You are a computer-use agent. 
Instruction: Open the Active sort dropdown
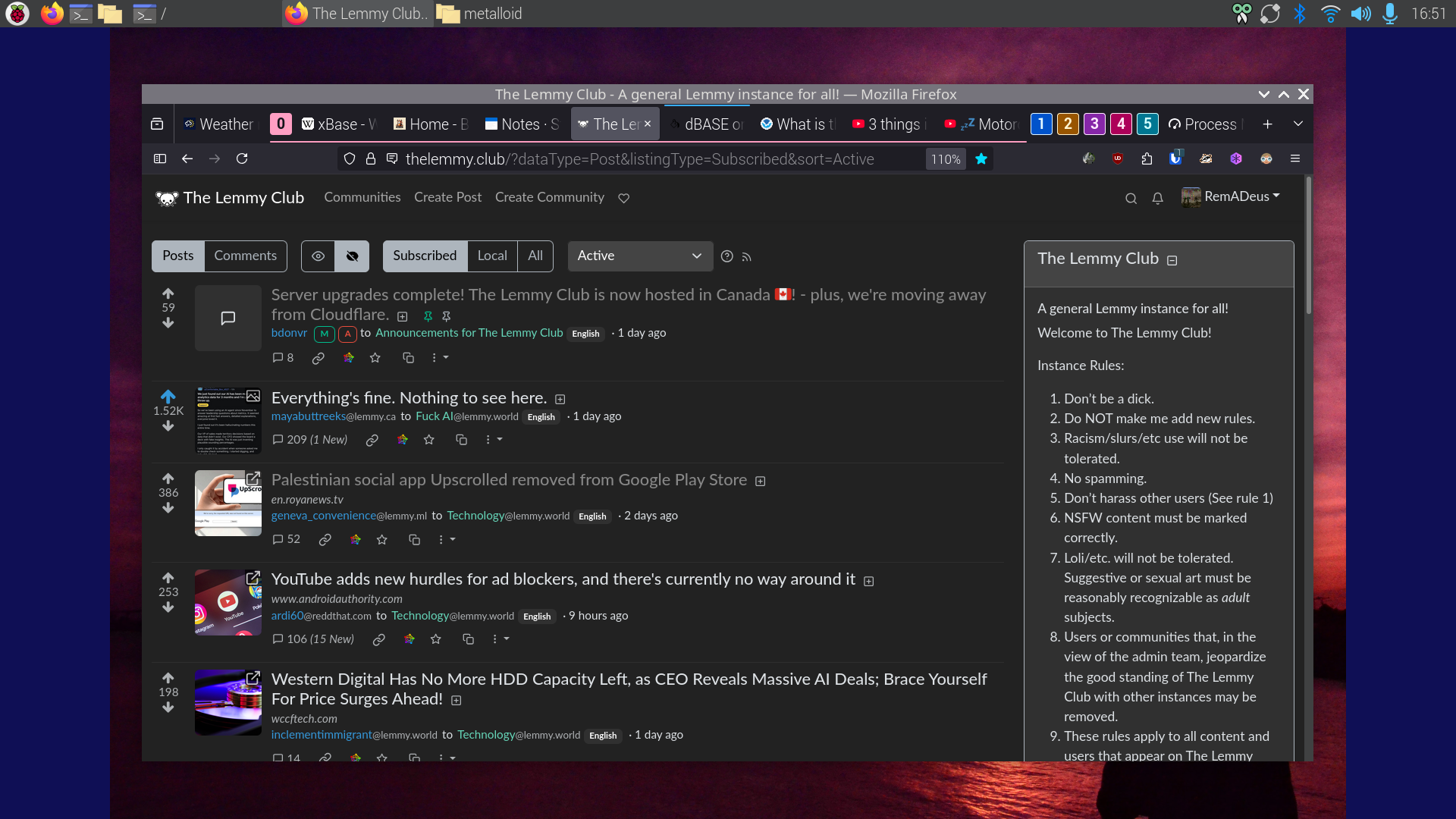point(640,256)
